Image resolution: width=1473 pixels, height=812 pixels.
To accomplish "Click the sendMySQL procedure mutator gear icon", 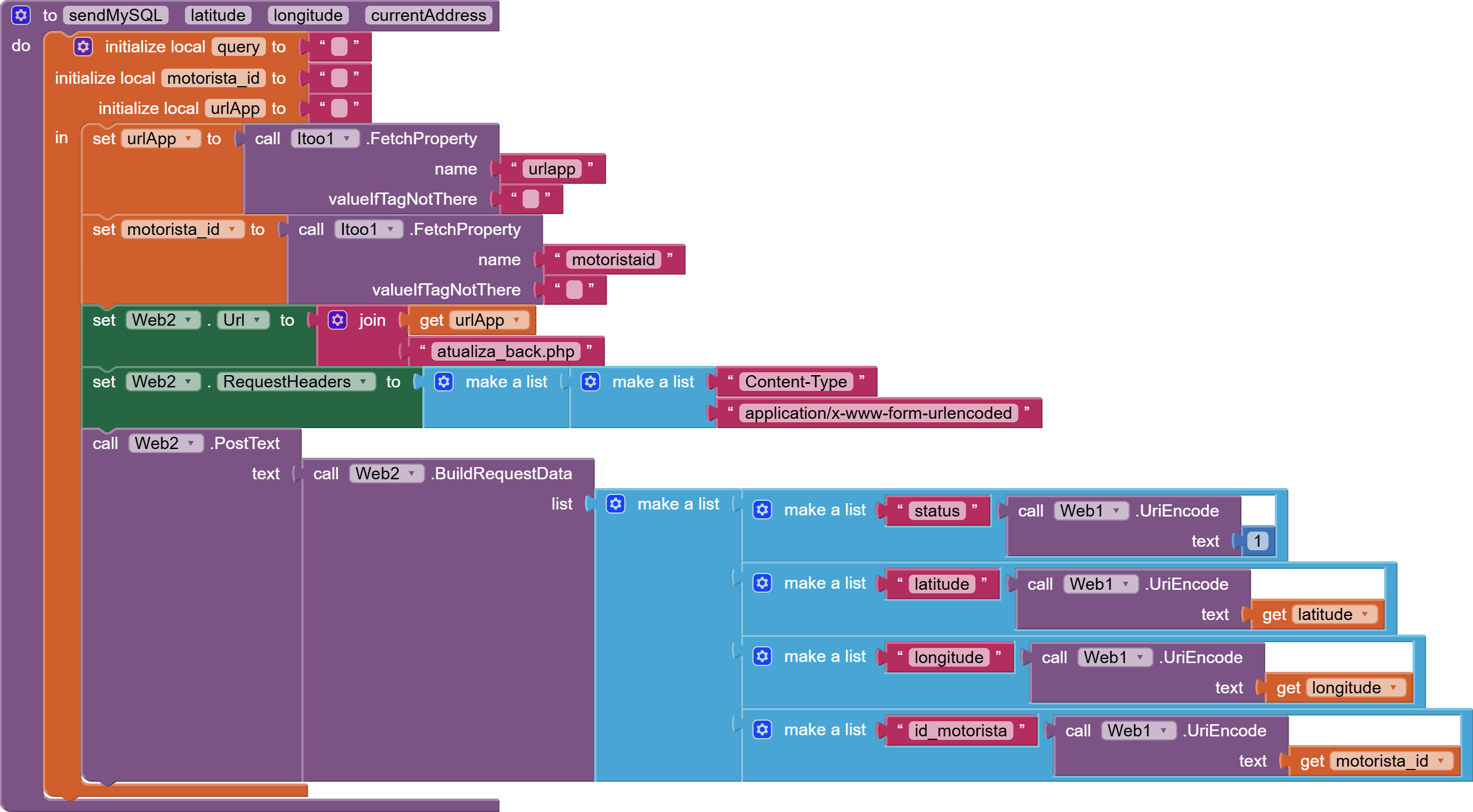I will pyautogui.click(x=21, y=15).
